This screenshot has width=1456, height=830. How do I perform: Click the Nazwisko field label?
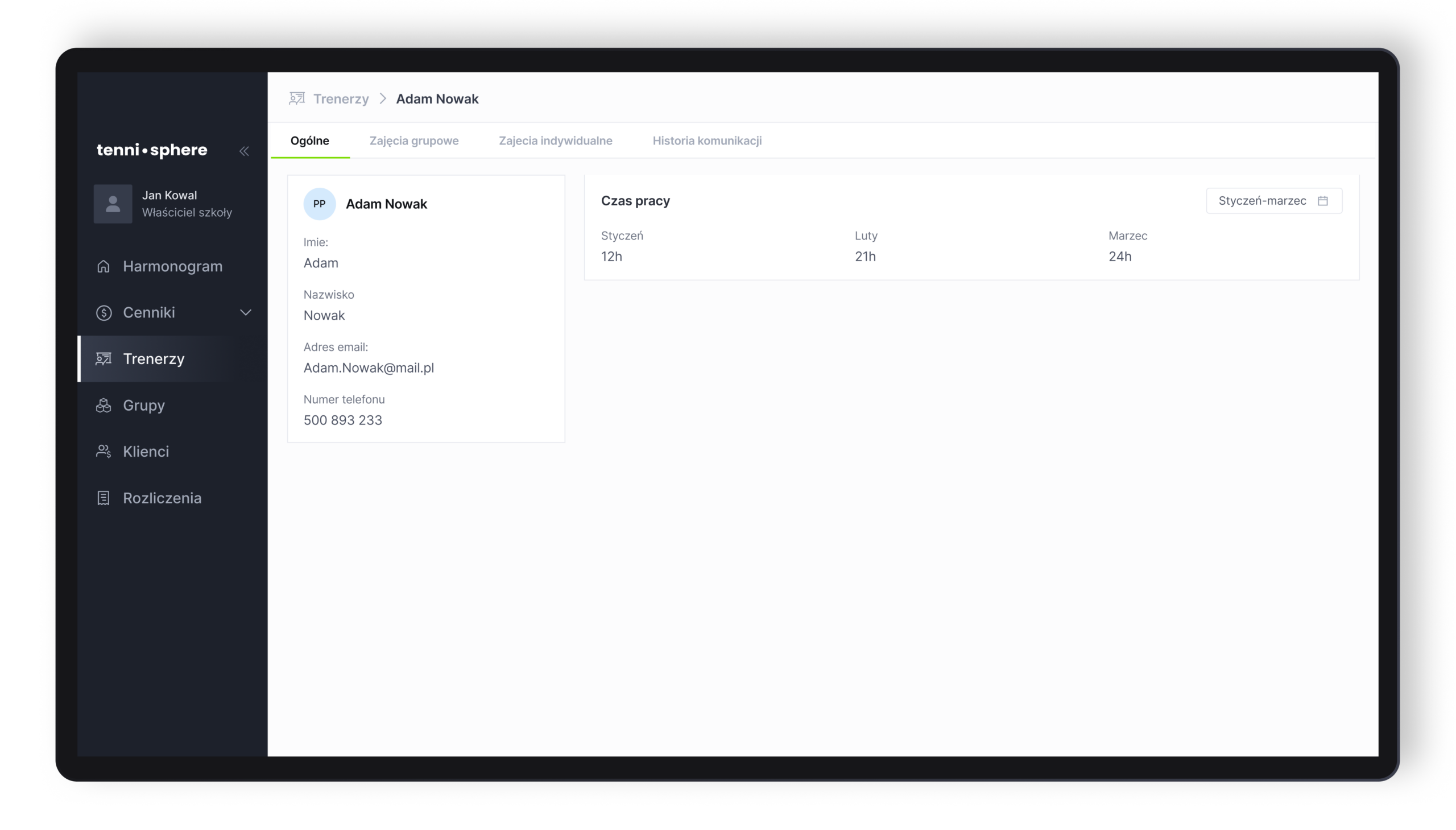(329, 295)
